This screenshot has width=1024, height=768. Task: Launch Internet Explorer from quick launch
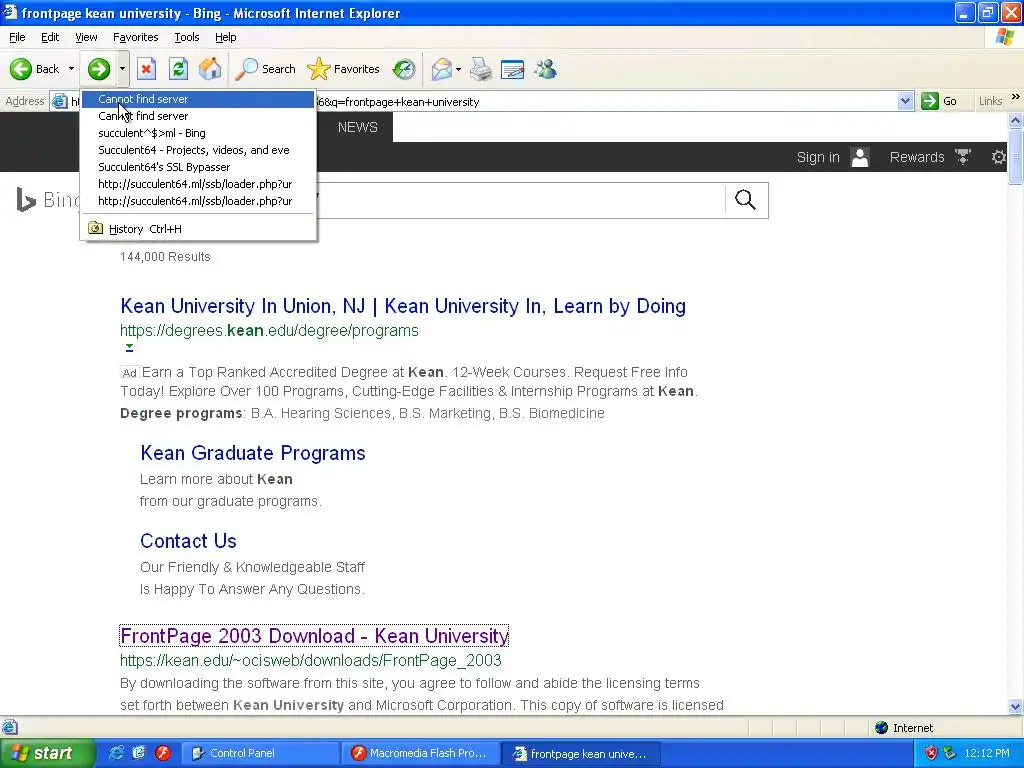116,753
